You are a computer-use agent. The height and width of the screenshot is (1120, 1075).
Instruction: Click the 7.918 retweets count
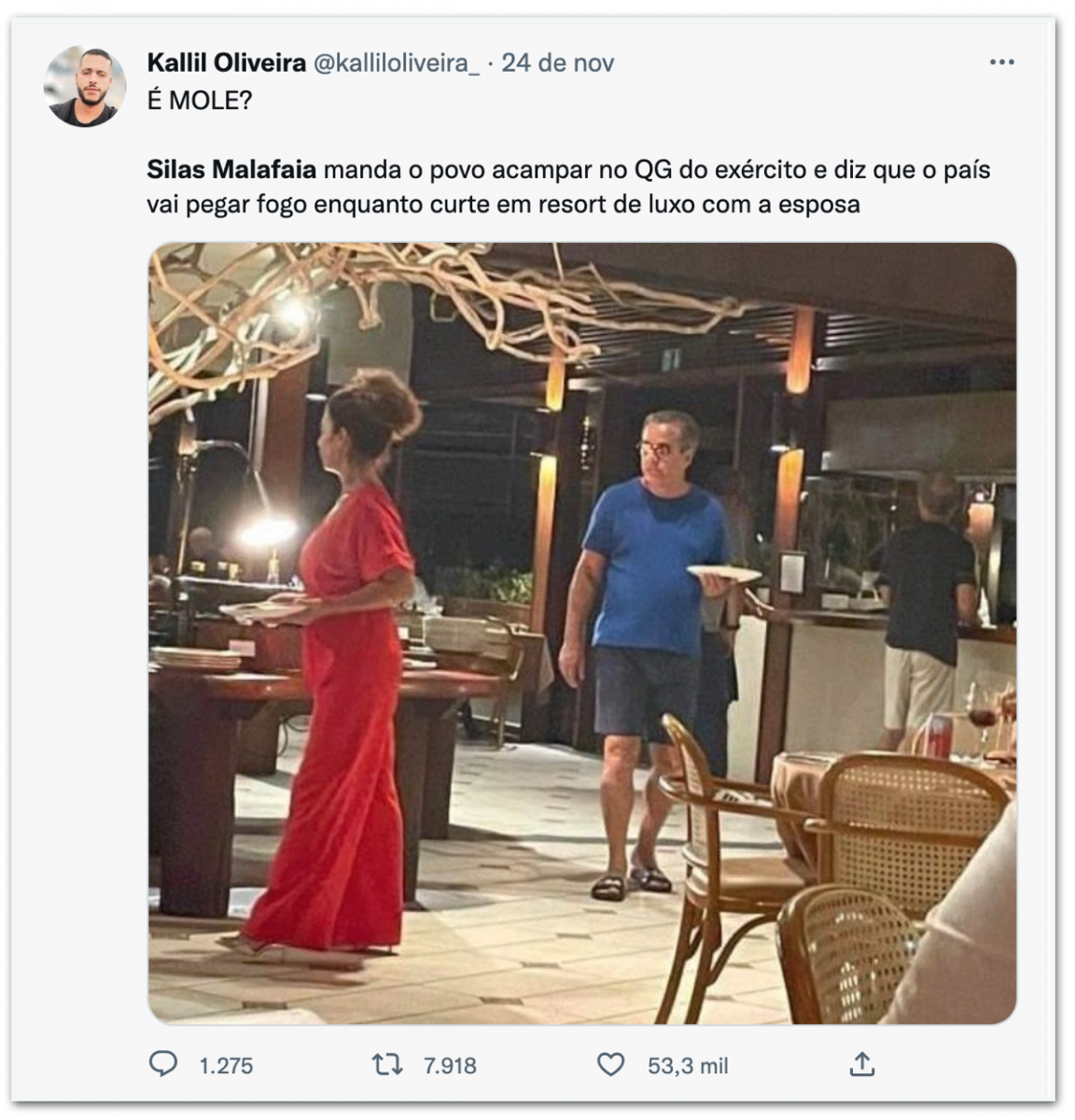click(450, 1065)
